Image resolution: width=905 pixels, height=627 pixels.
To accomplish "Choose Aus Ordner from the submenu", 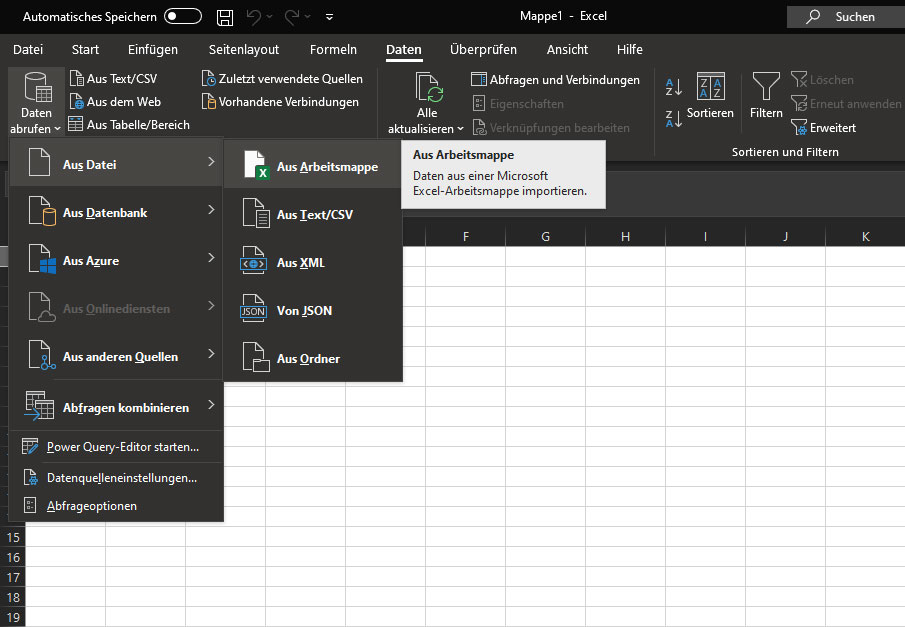I will 312,356.
